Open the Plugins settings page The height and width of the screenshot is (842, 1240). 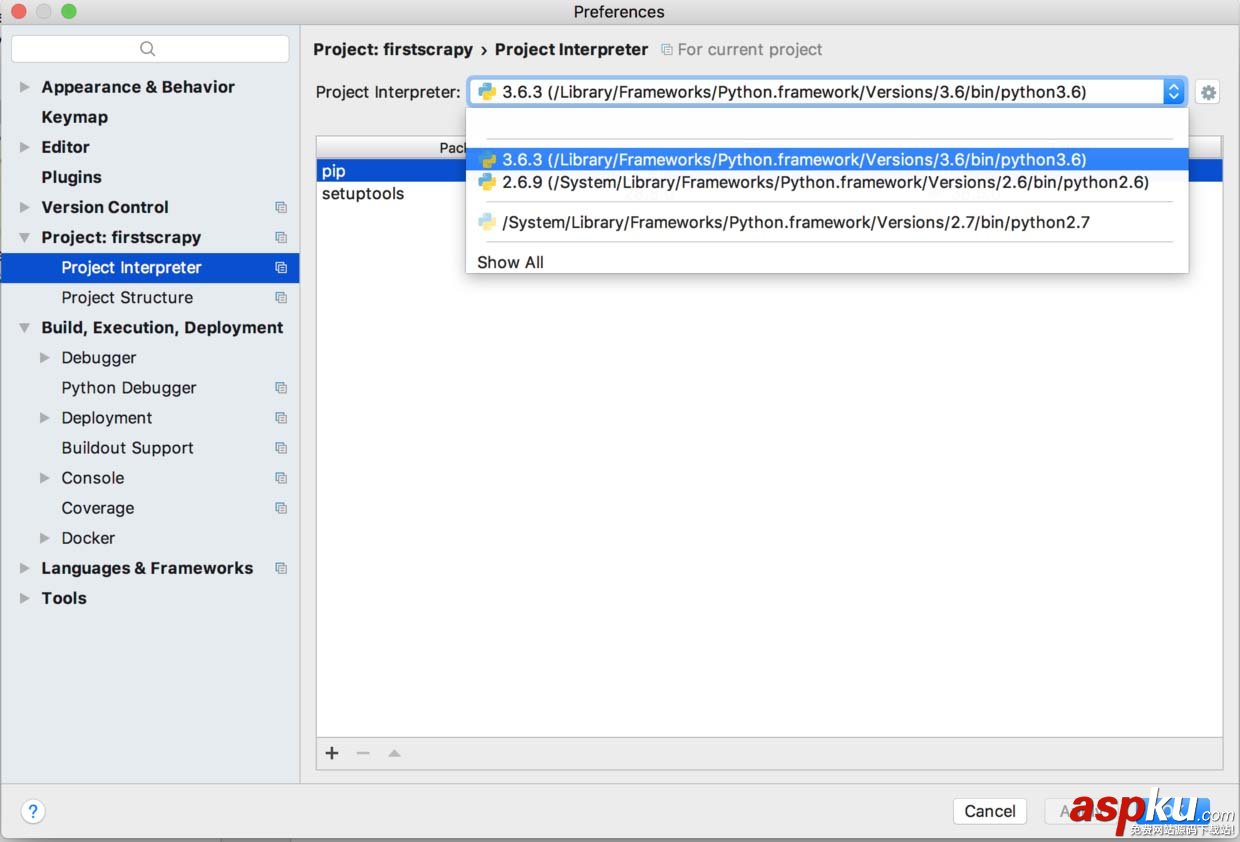tap(71, 177)
